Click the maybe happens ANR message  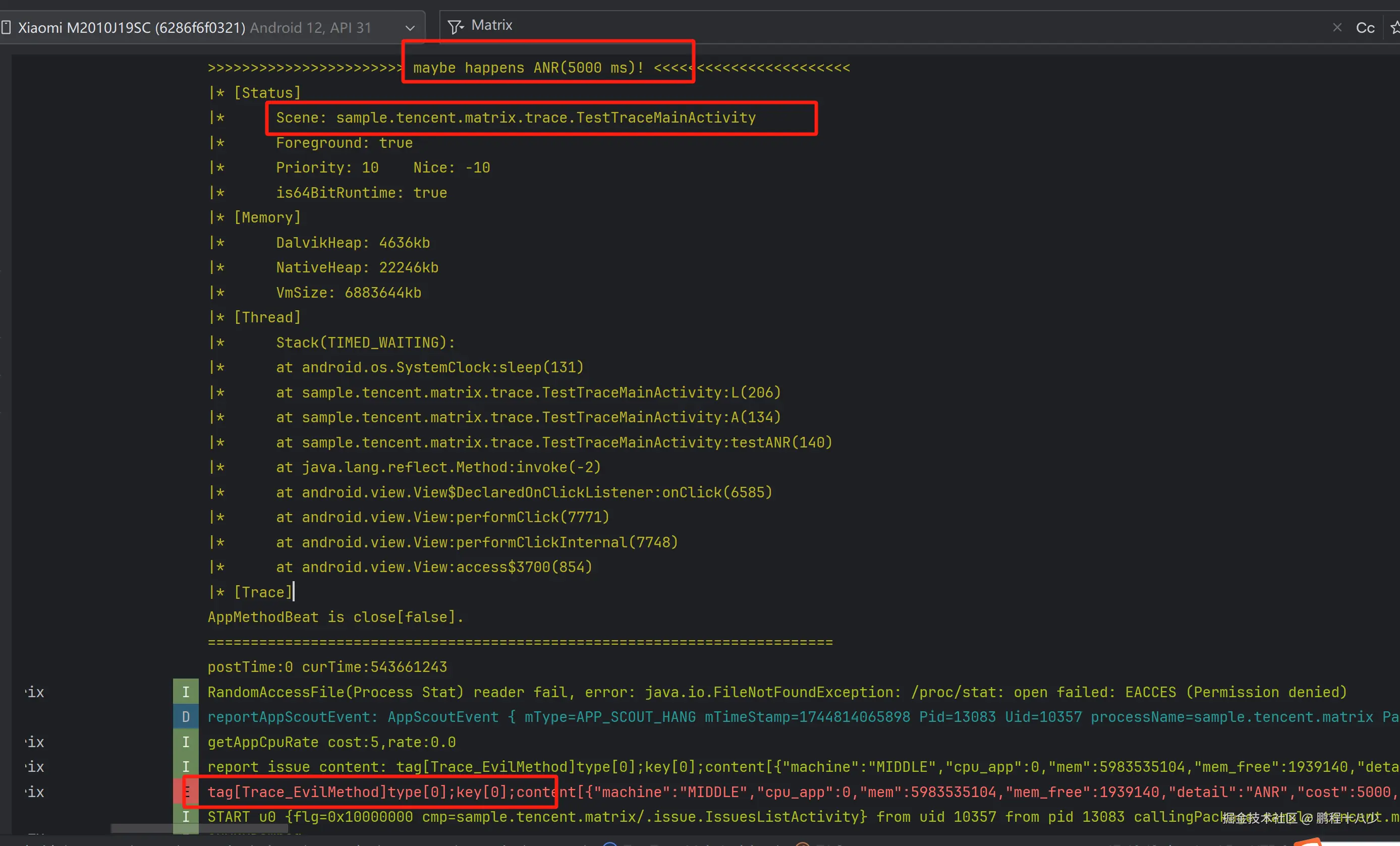click(x=528, y=68)
